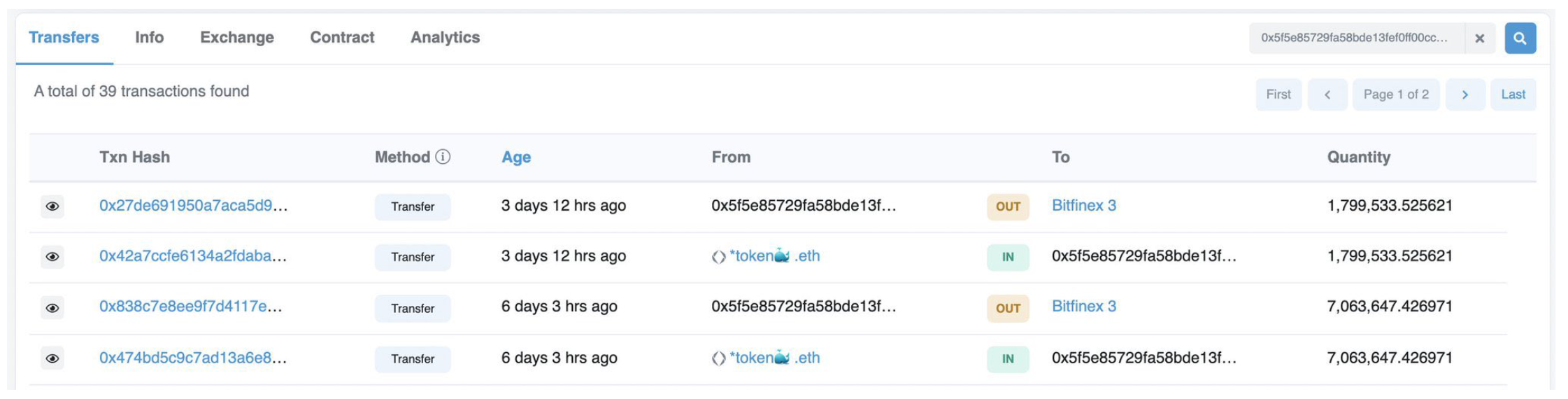This screenshot has width=1568, height=399.
Task: Click the blue search magnifier button
Action: click(1520, 38)
